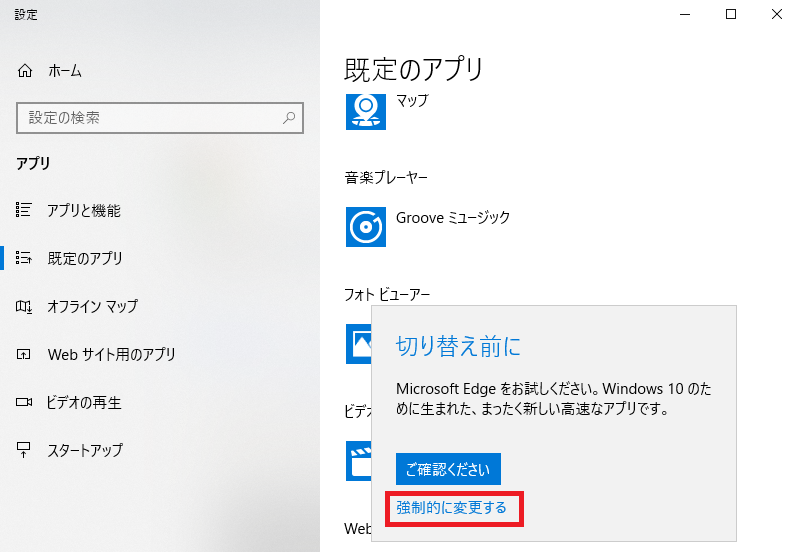
Task: Click the Web サイト用のアプリ icon
Action: [x=23, y=354]
